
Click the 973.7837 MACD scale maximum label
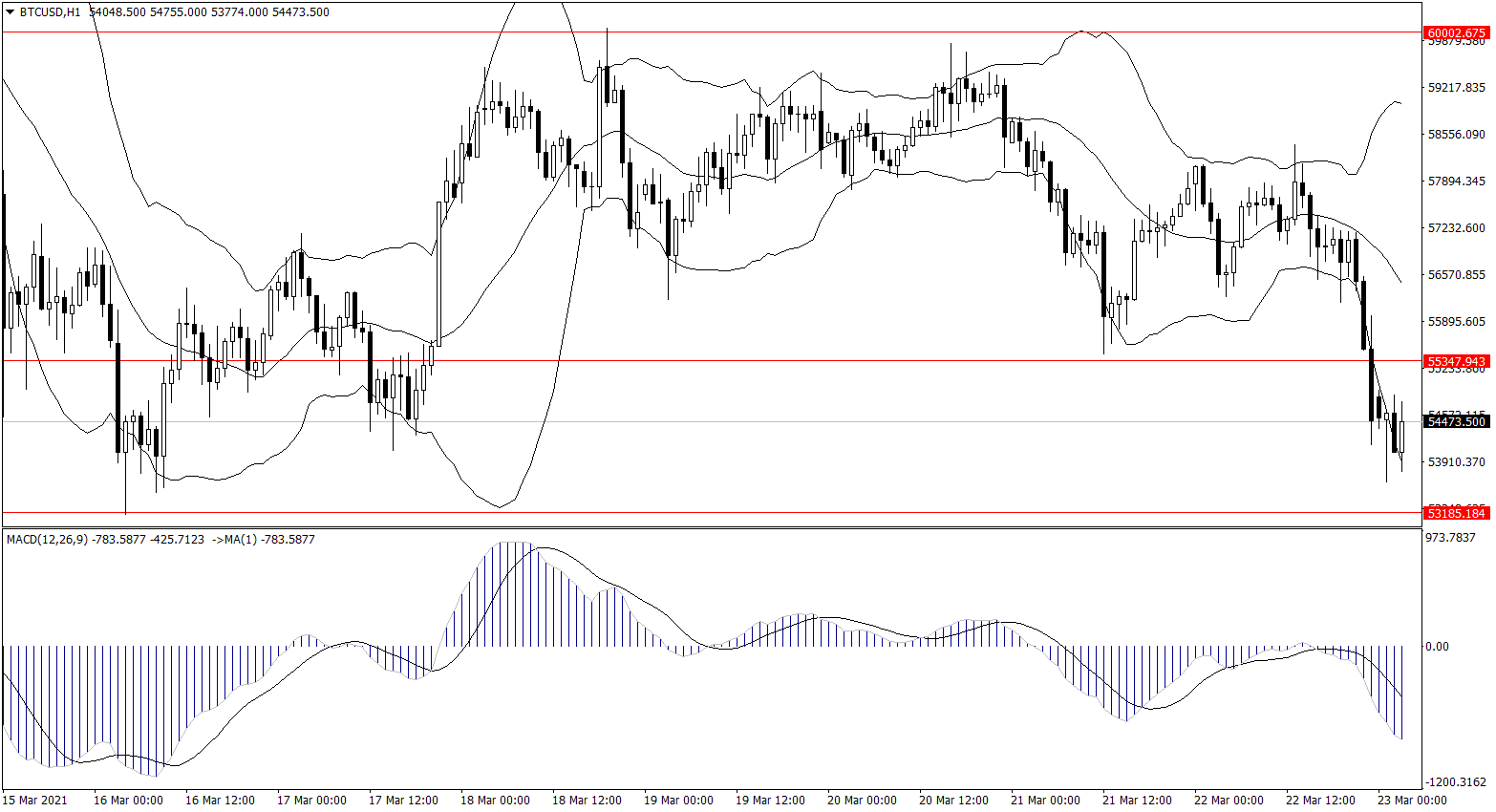1450,538
